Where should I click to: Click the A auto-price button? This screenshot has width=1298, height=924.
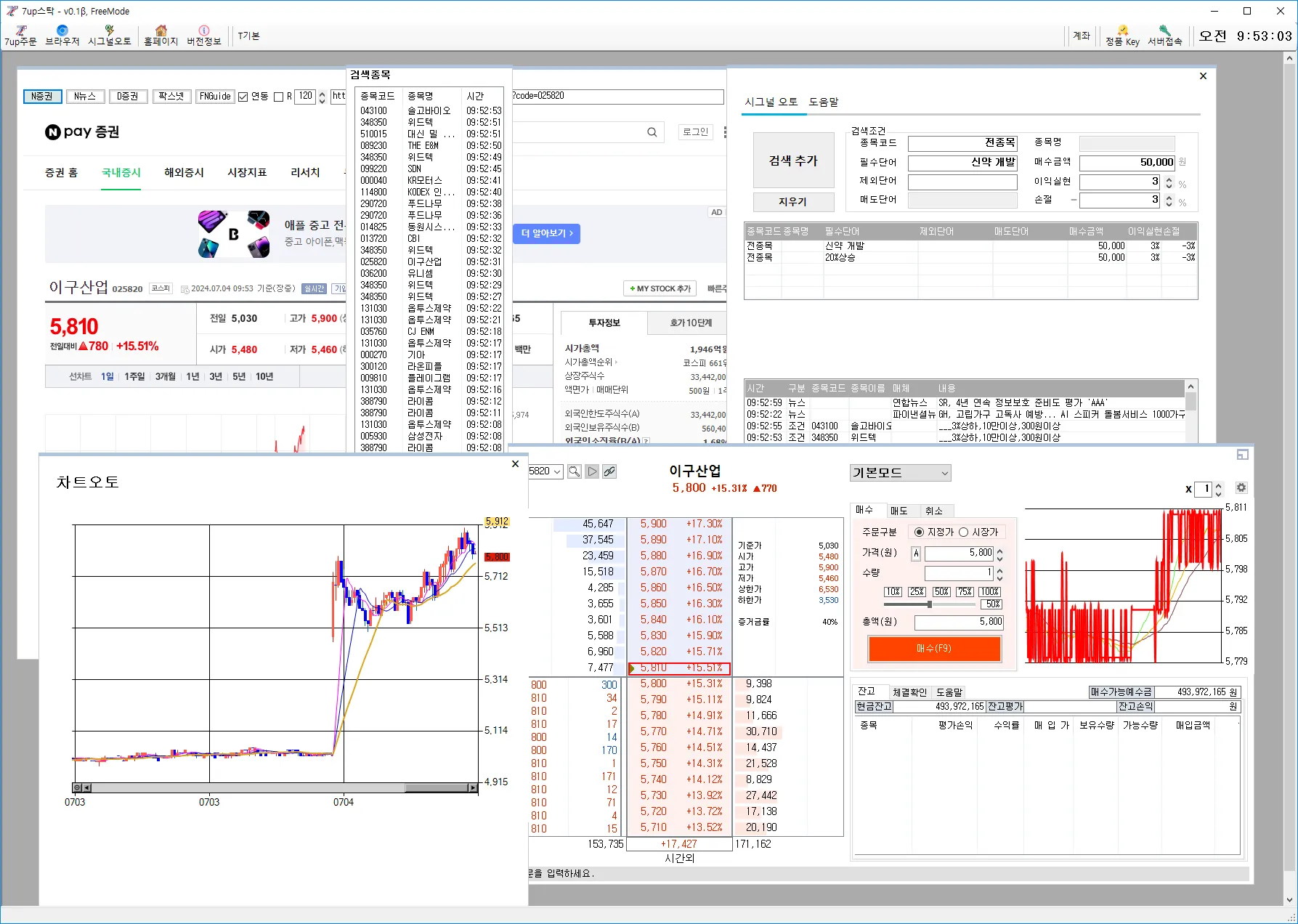coord(916,554)
